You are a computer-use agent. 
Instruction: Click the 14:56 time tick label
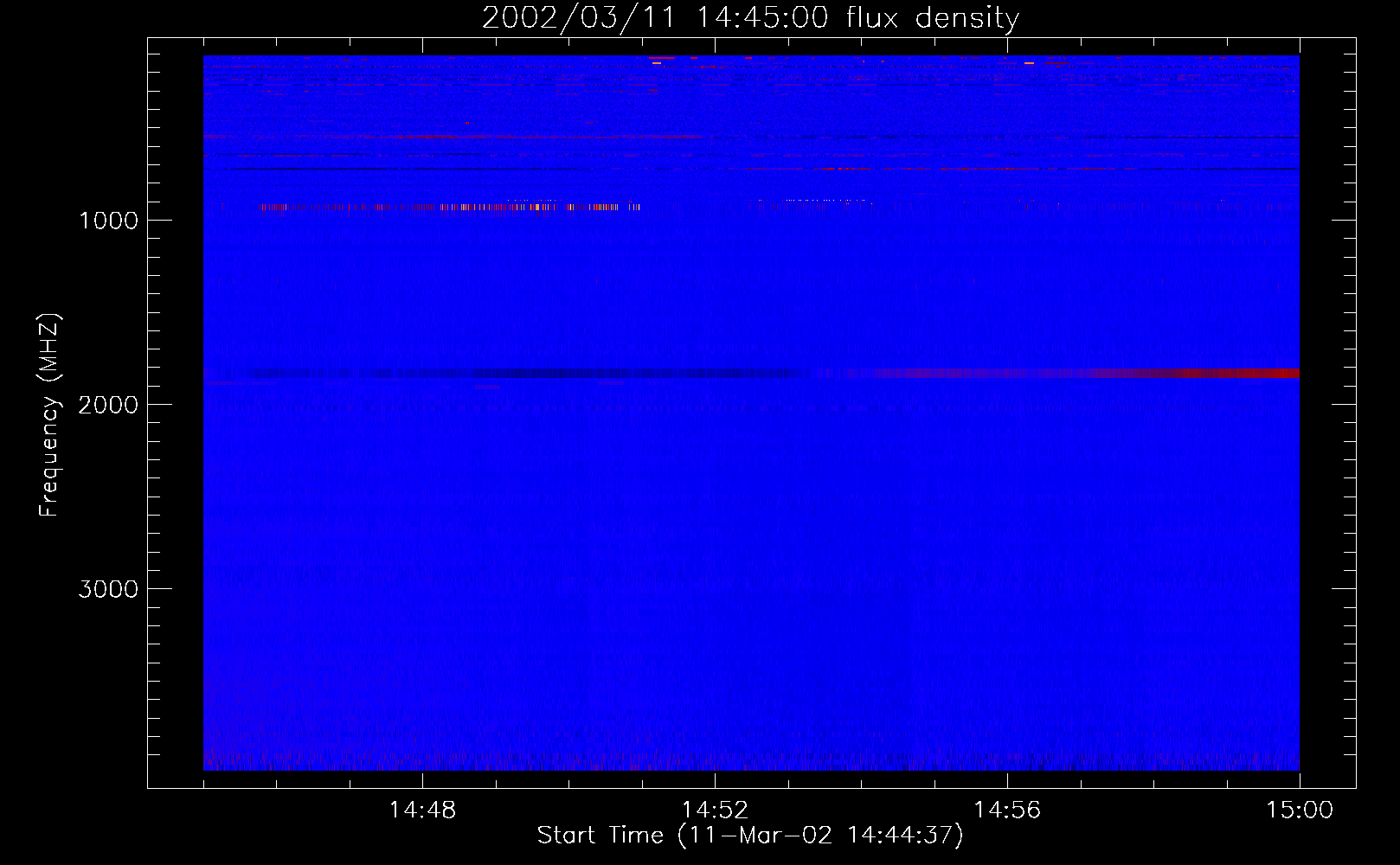pyautogui.click(x=1007, y=811)
